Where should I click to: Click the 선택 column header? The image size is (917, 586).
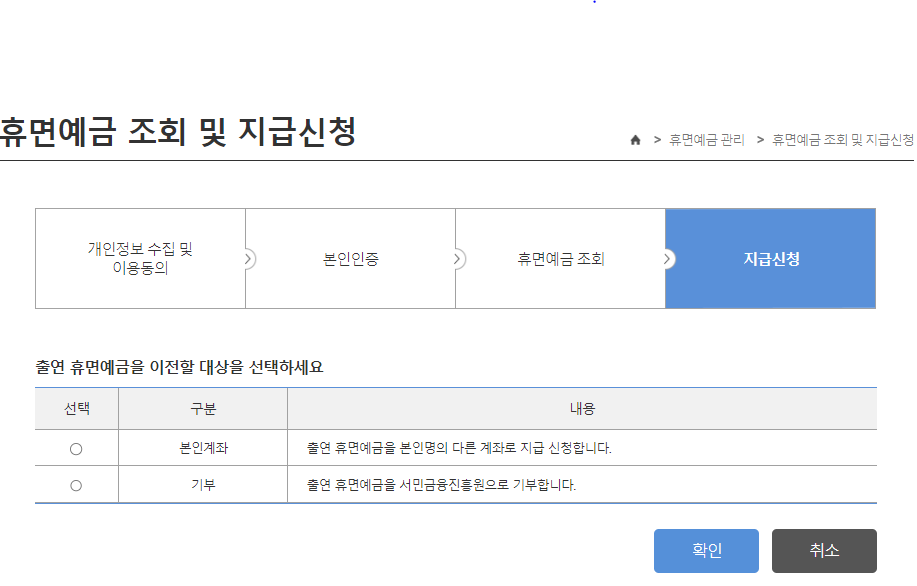(77, 409)
